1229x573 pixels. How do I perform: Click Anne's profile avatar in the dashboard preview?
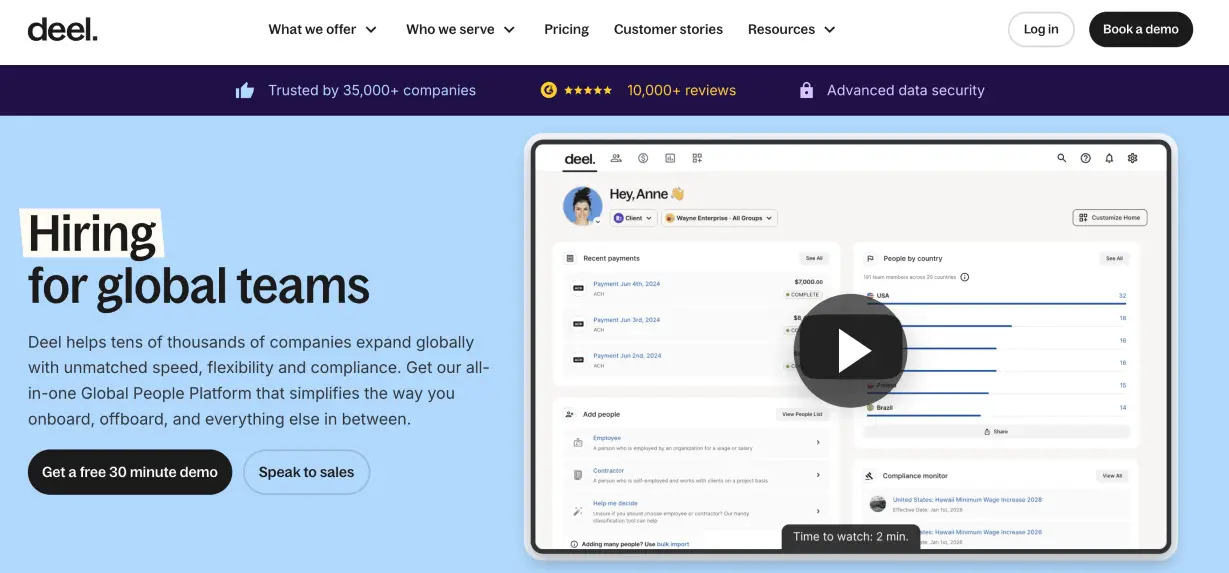tap(582, 206)
